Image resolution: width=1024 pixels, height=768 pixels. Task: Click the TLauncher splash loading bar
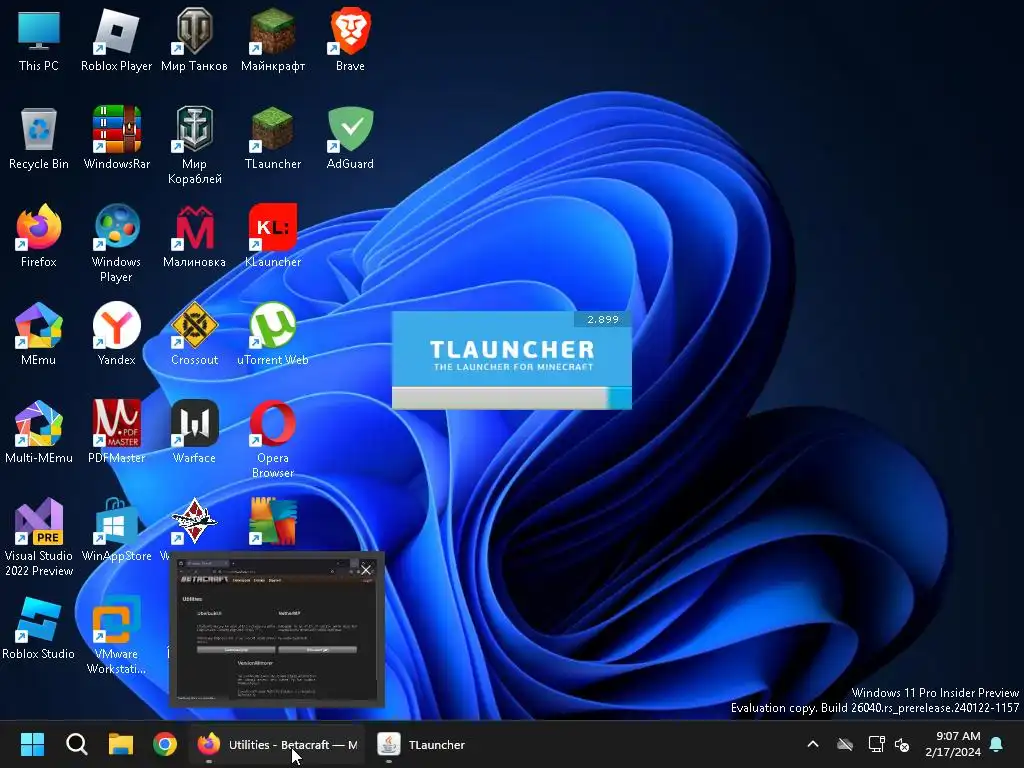pos(511,398)
